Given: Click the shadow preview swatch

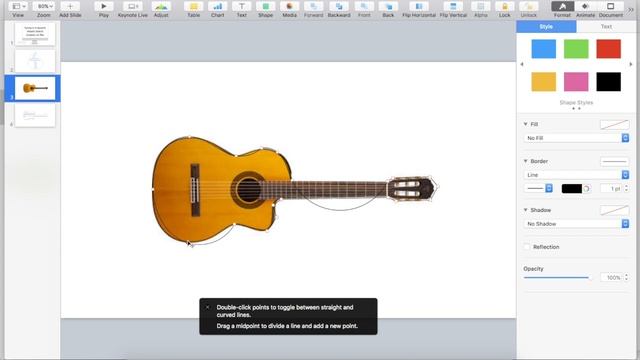Looking at the screenshot, I should coord(614,210).
